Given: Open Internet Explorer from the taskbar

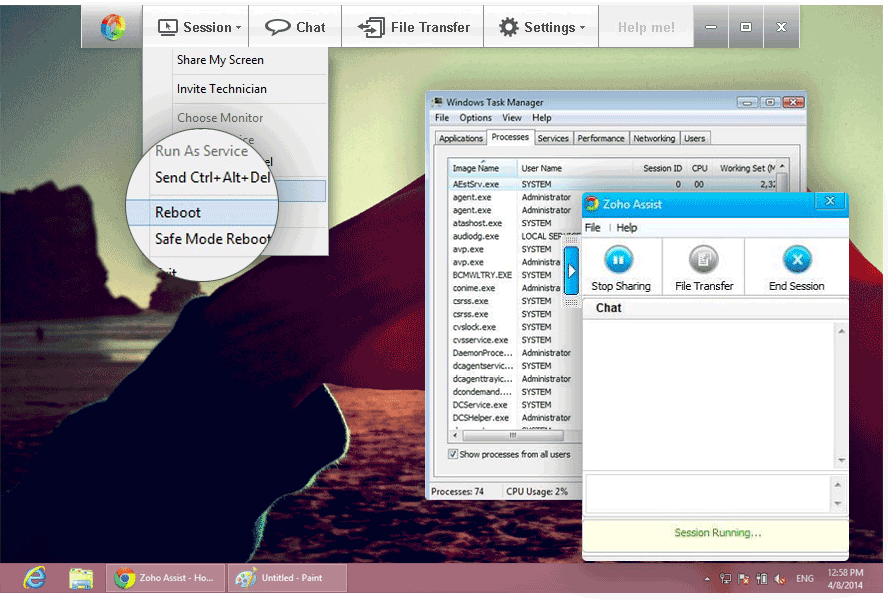Looking at the screenshot, I should click(x=35, y=577).
